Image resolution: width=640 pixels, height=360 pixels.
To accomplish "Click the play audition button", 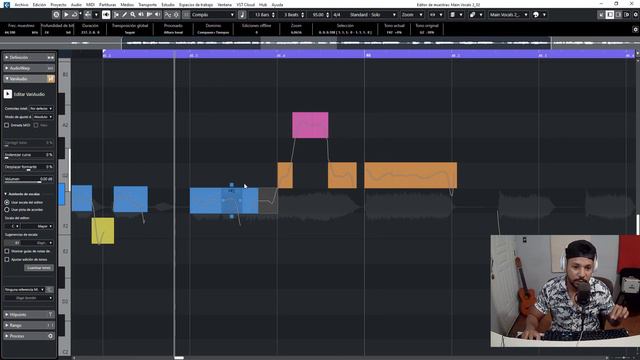I will coord(66,15).
